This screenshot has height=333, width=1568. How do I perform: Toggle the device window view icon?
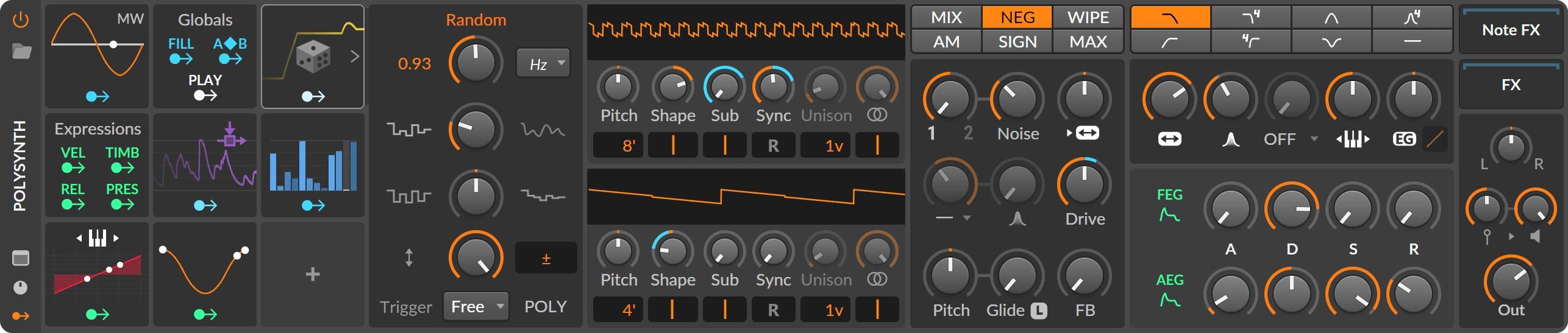click(x=21, y=258)
